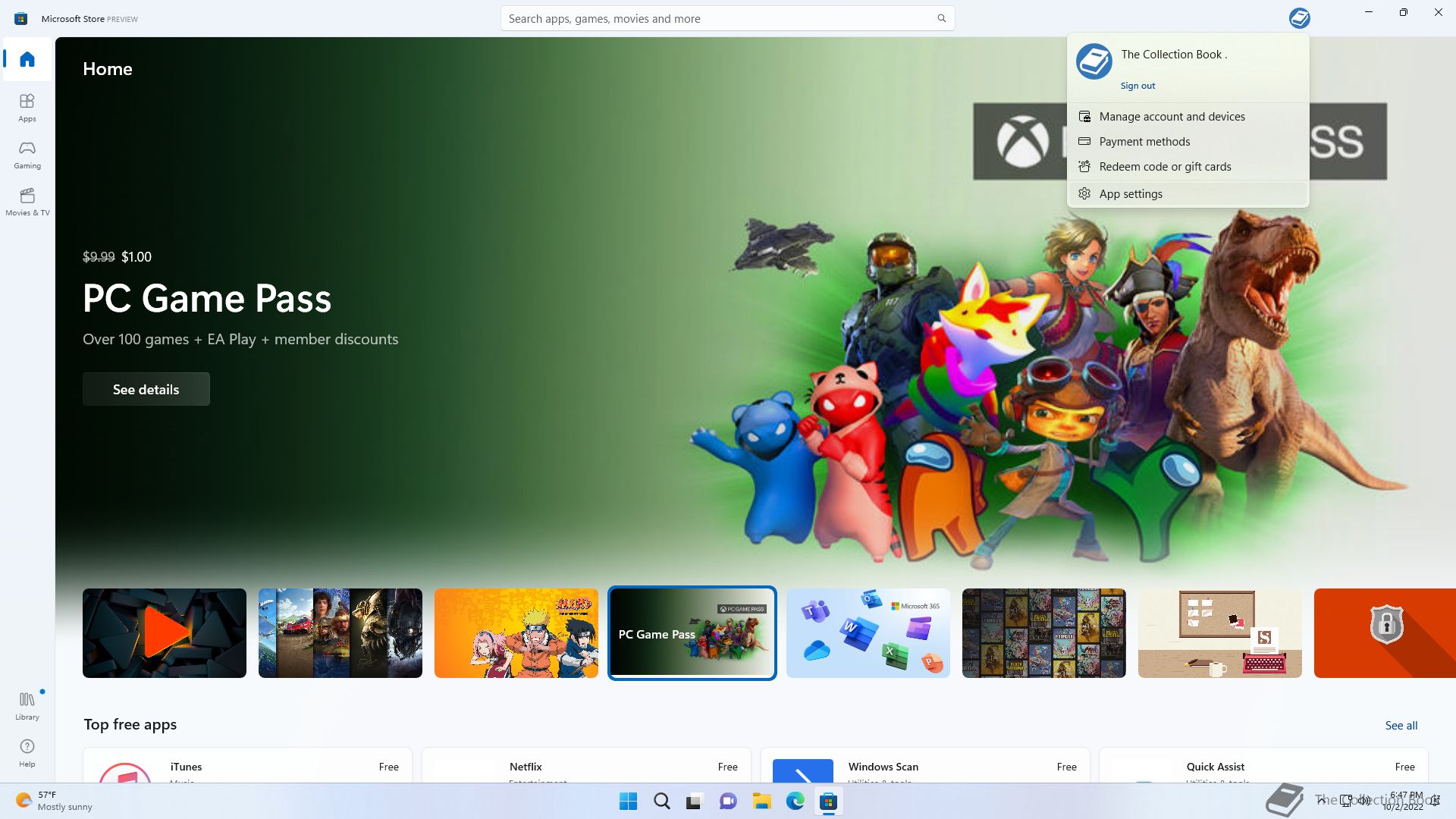This screenshot has height=819, width=1456.
Task: Select Manage account and devices
Action: tap(1188, 117)
